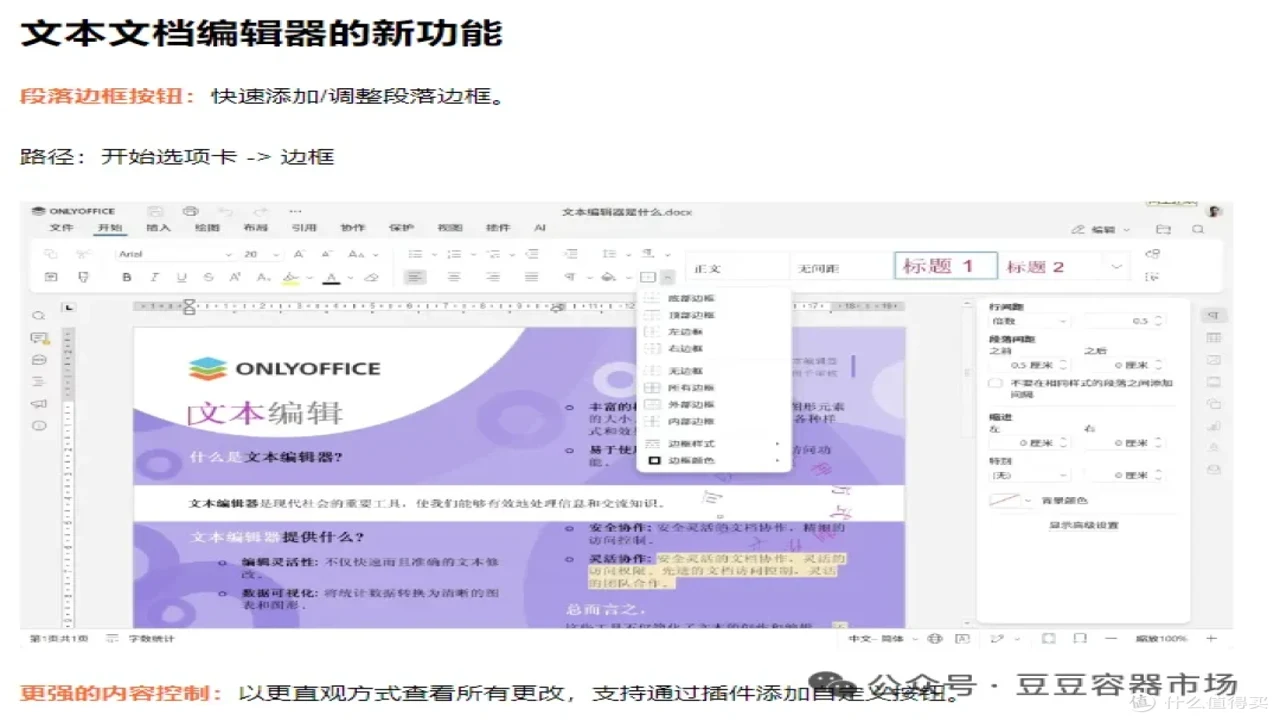
Task: Click the Bold formatting button
Action: pyautogui.click(x=127, y=277)
